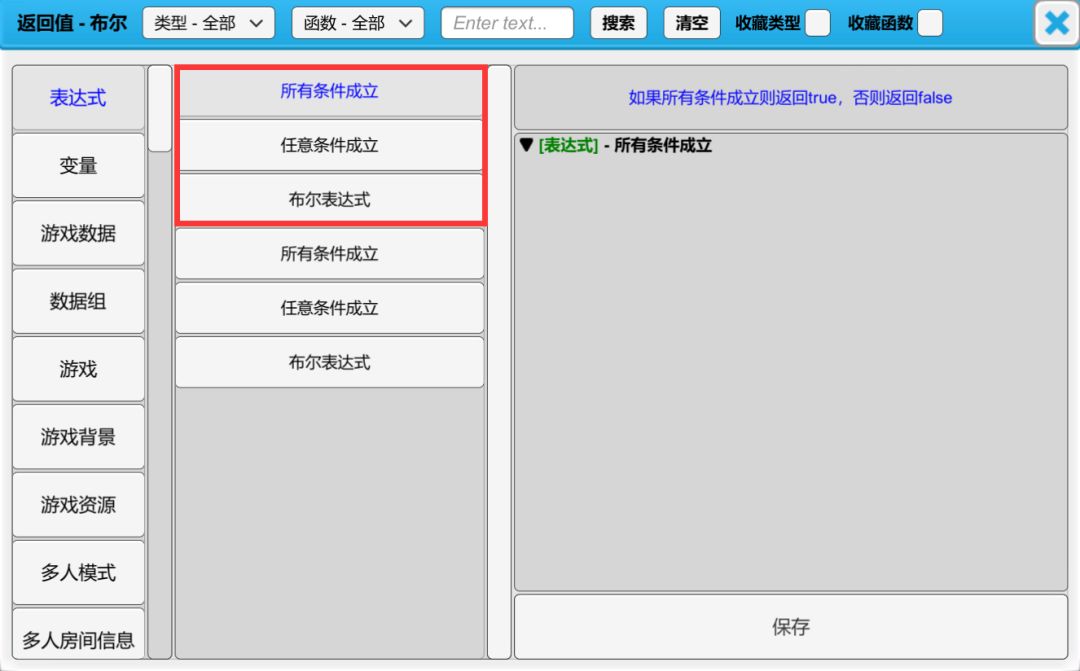
Task: Select the 游戏数据 category tab
Action: point(78,234)
